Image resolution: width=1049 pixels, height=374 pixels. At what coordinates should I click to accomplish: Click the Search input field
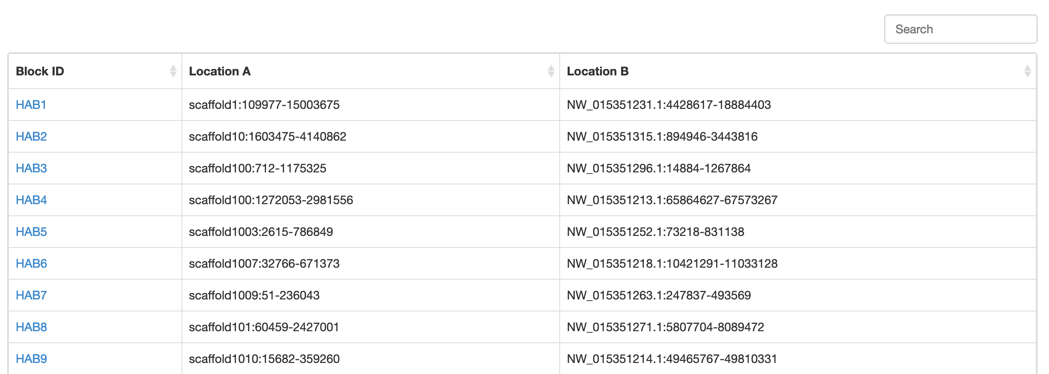[961, 29]
